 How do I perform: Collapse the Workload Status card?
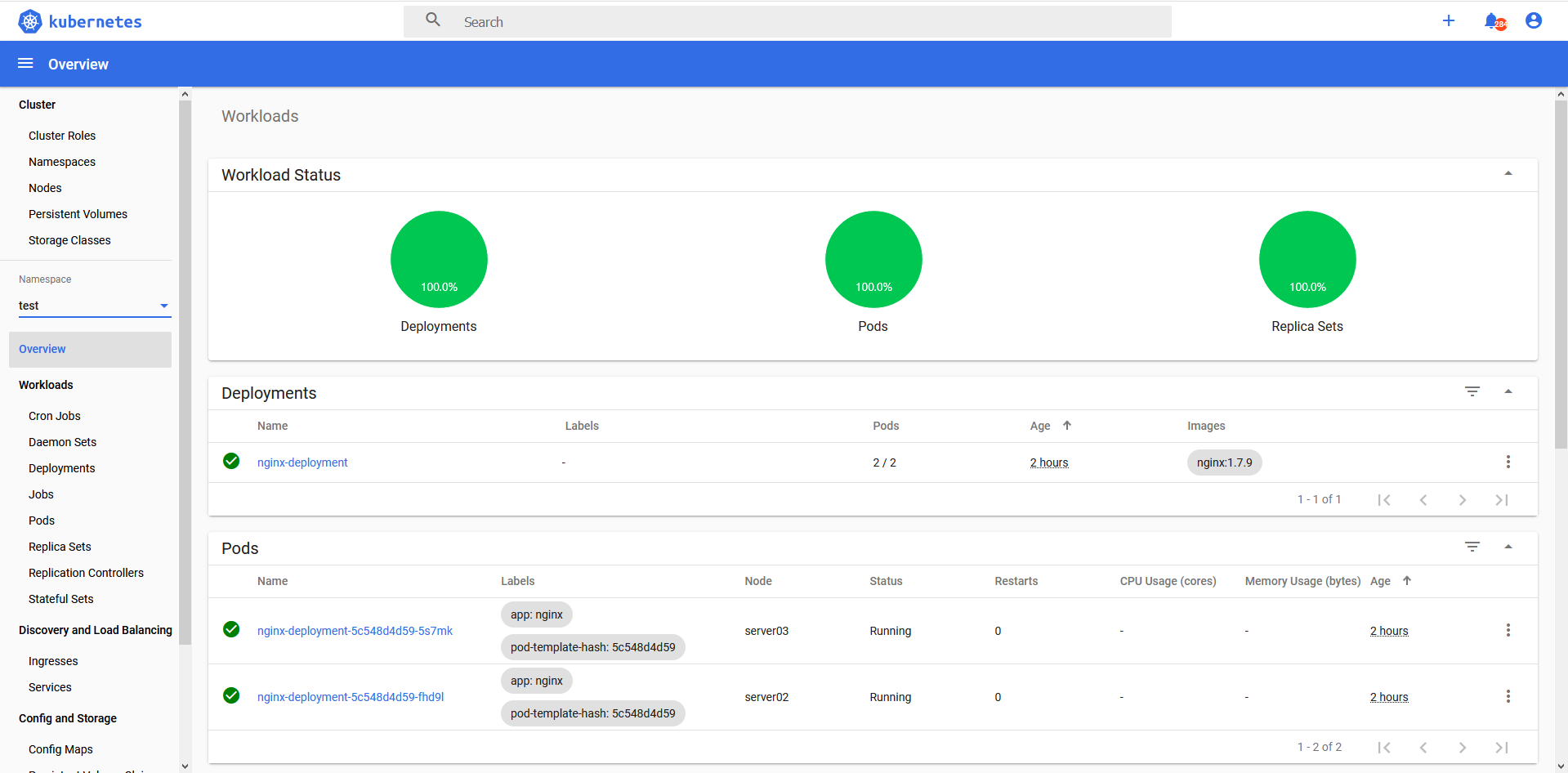pos(1508,173)
